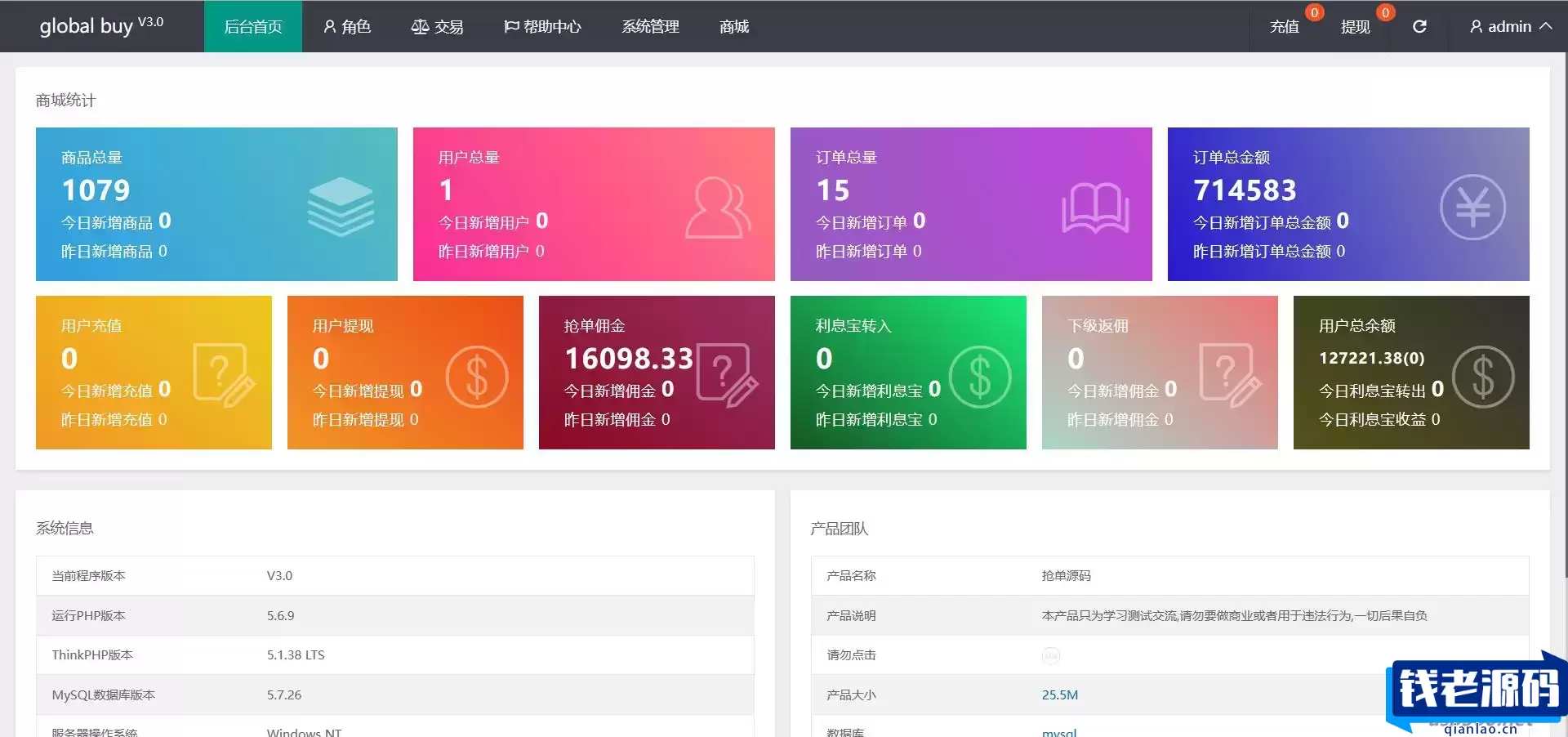Screen dimensions: 1568x737
Task: Click the refresh icon in header
Action: pos(1419,26)
